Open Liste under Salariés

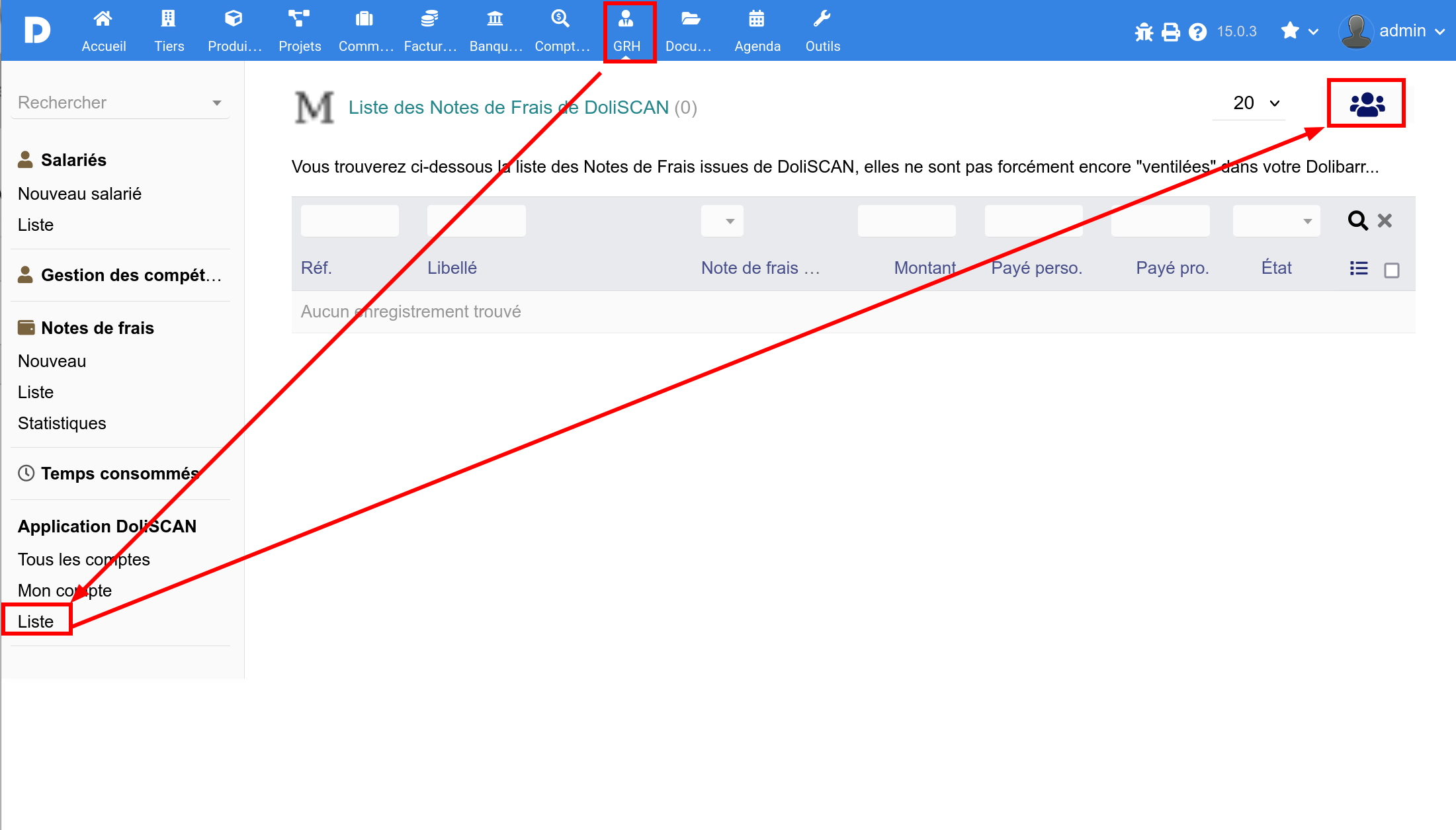36,225
